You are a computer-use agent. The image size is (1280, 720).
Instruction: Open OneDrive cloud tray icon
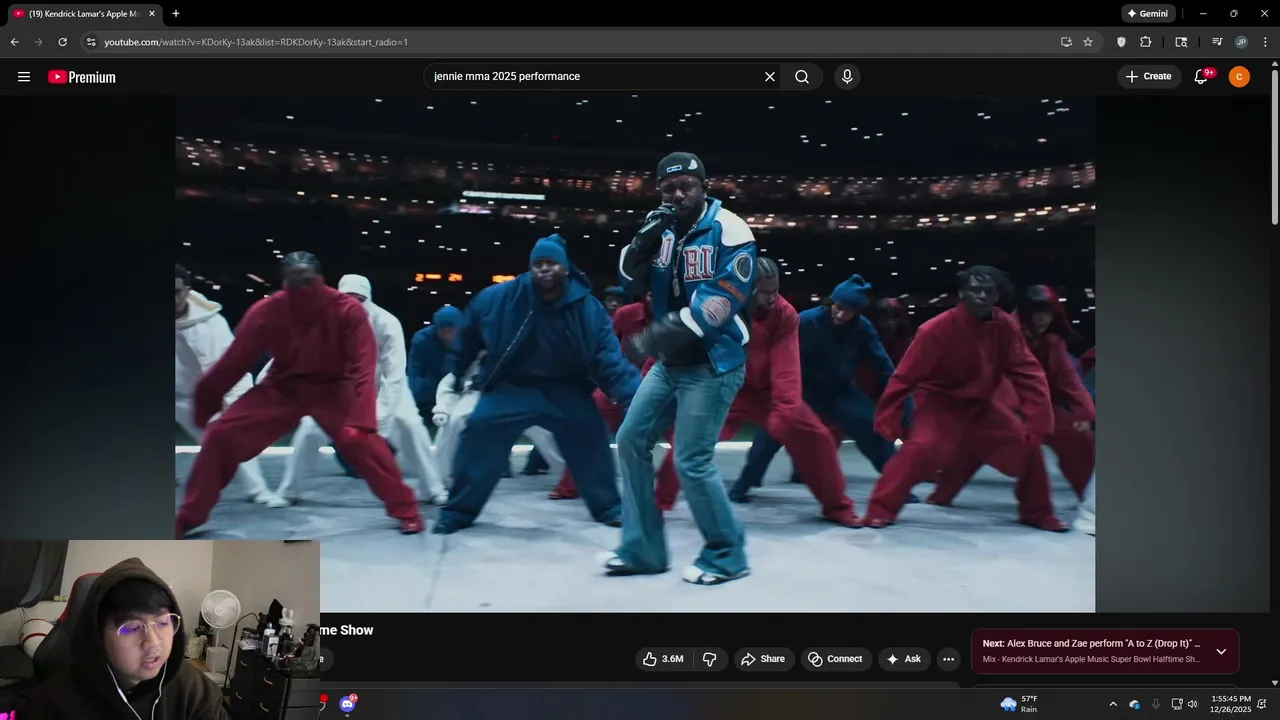click(x=1135, y=704)
